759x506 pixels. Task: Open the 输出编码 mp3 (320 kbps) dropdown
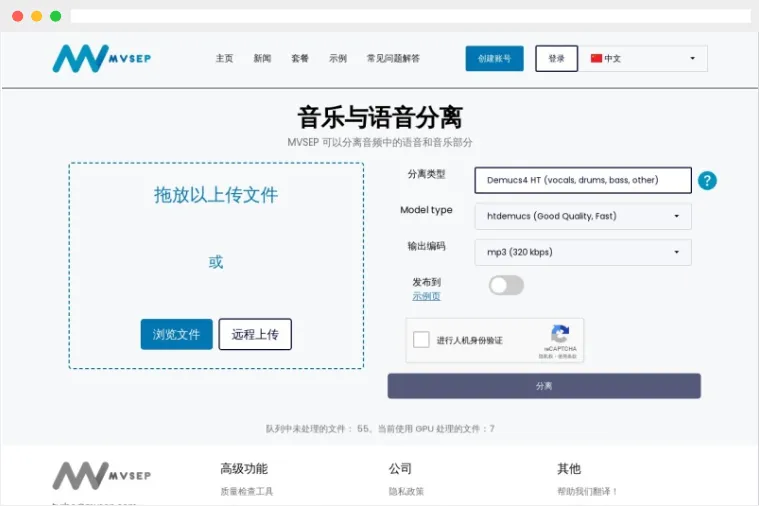pos(582,252)
